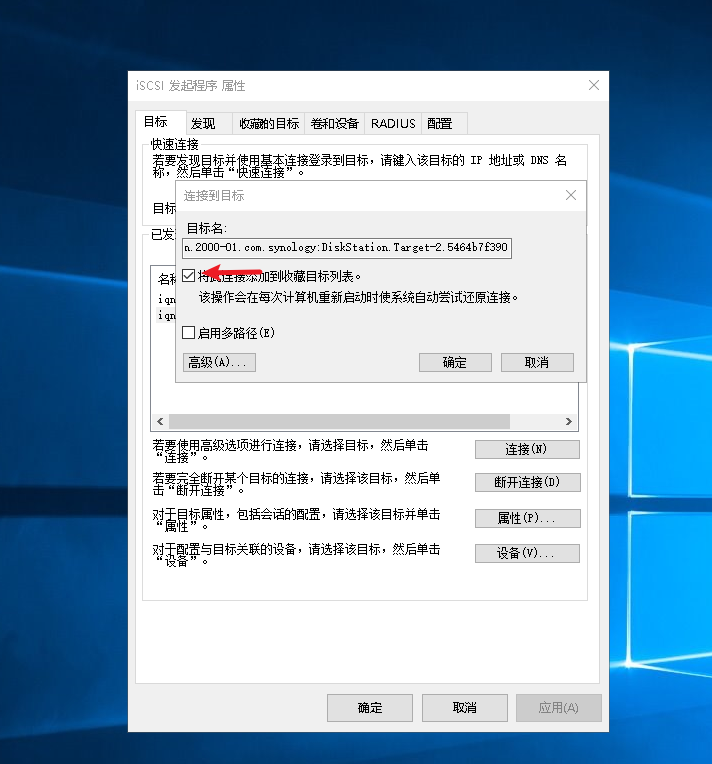The height and width of the screenshot is (764, 712).
Task: Close the 连接到目标 dialog with X
Action: (571, 196)
